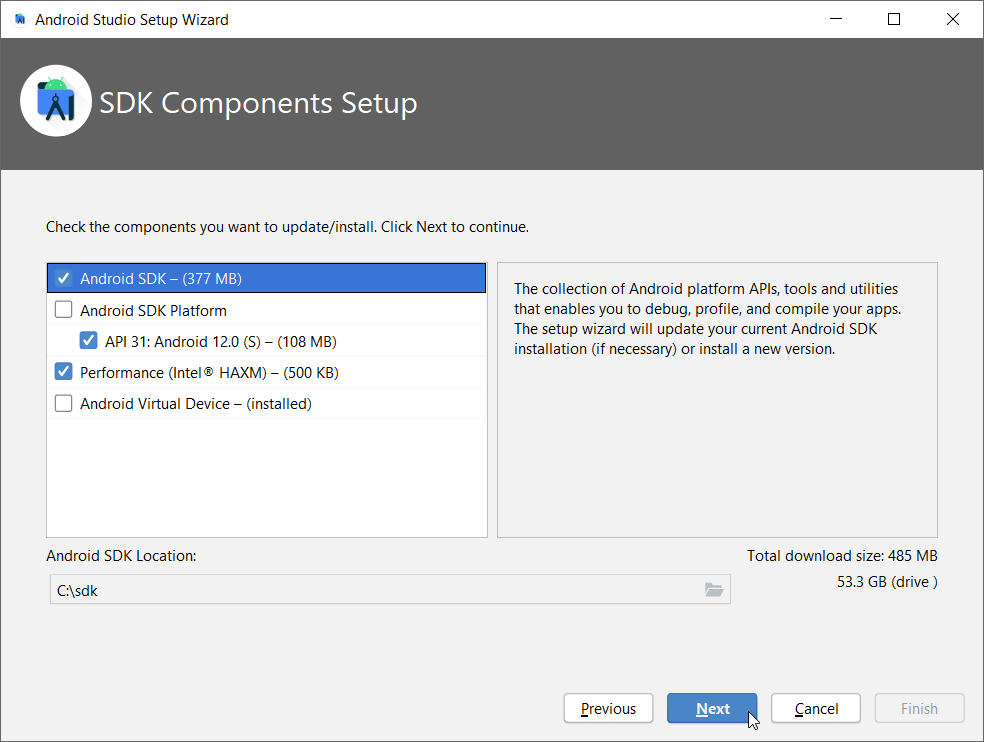Viewport: 984px width, 742px height.
Task: Uncheck the Android SDK checkbox
Action: point(64,279)
